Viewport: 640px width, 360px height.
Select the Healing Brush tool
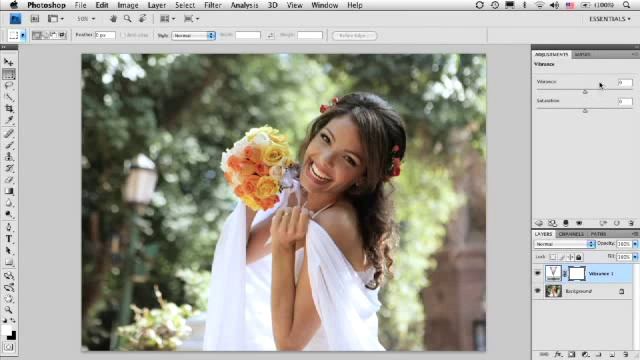pos(9,133)
